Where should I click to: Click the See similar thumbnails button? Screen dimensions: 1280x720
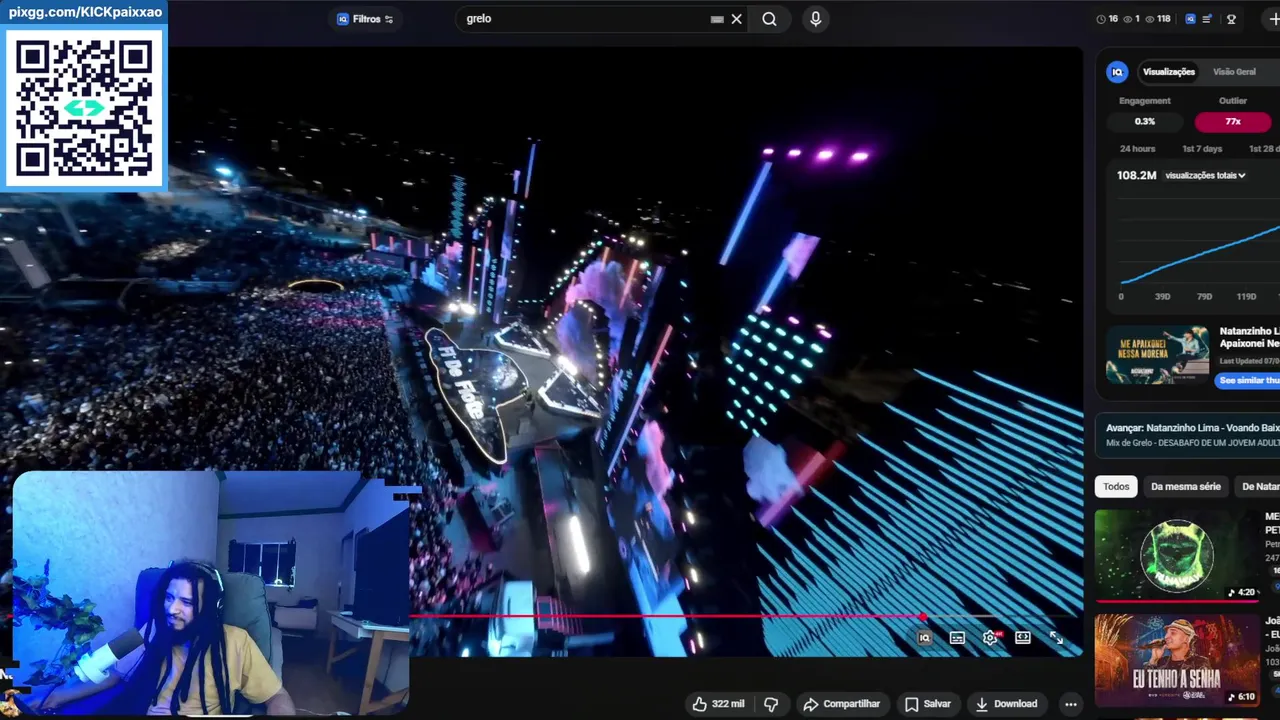[1248, 380]
